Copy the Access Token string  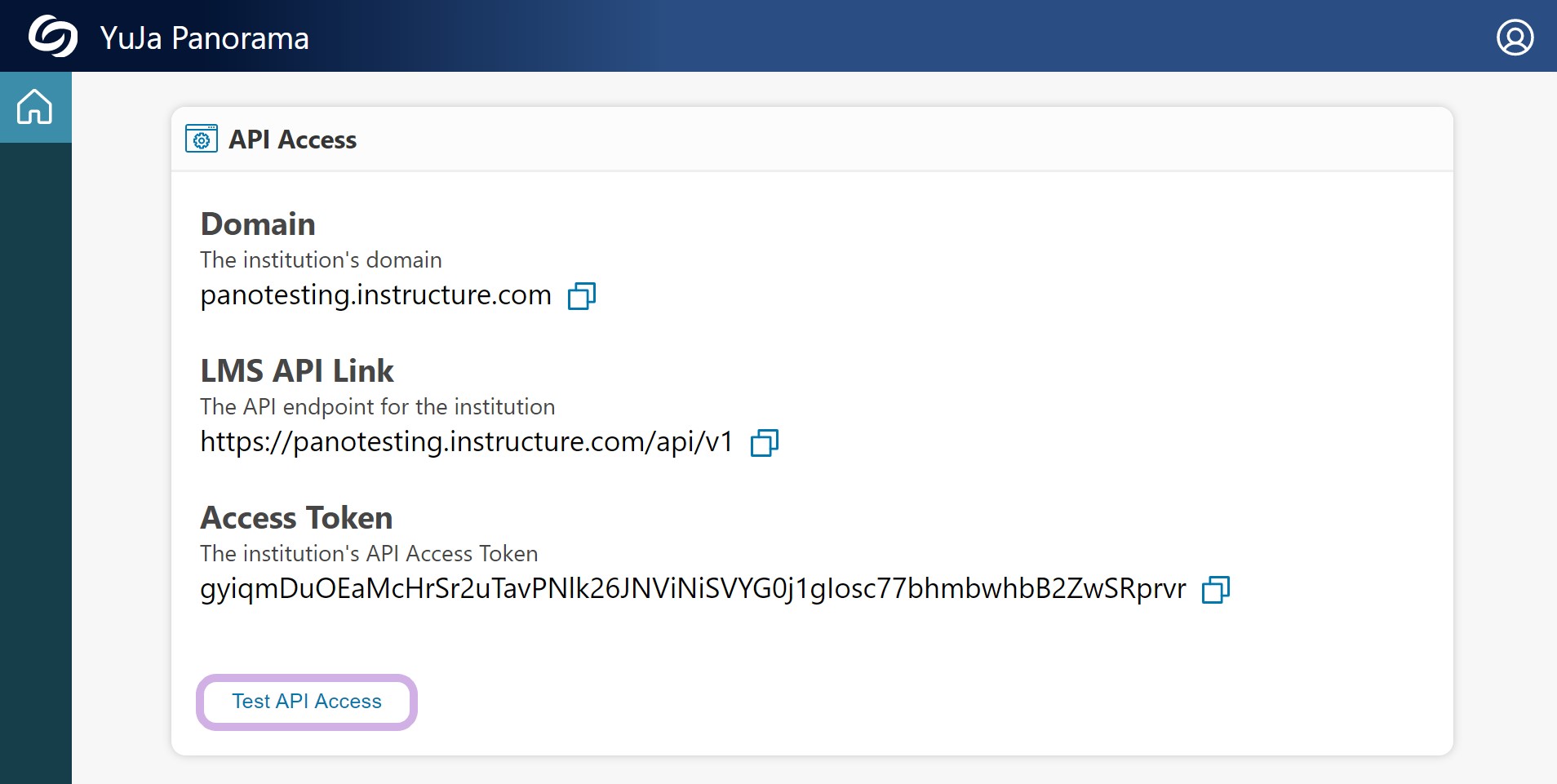pos(1216,589)
